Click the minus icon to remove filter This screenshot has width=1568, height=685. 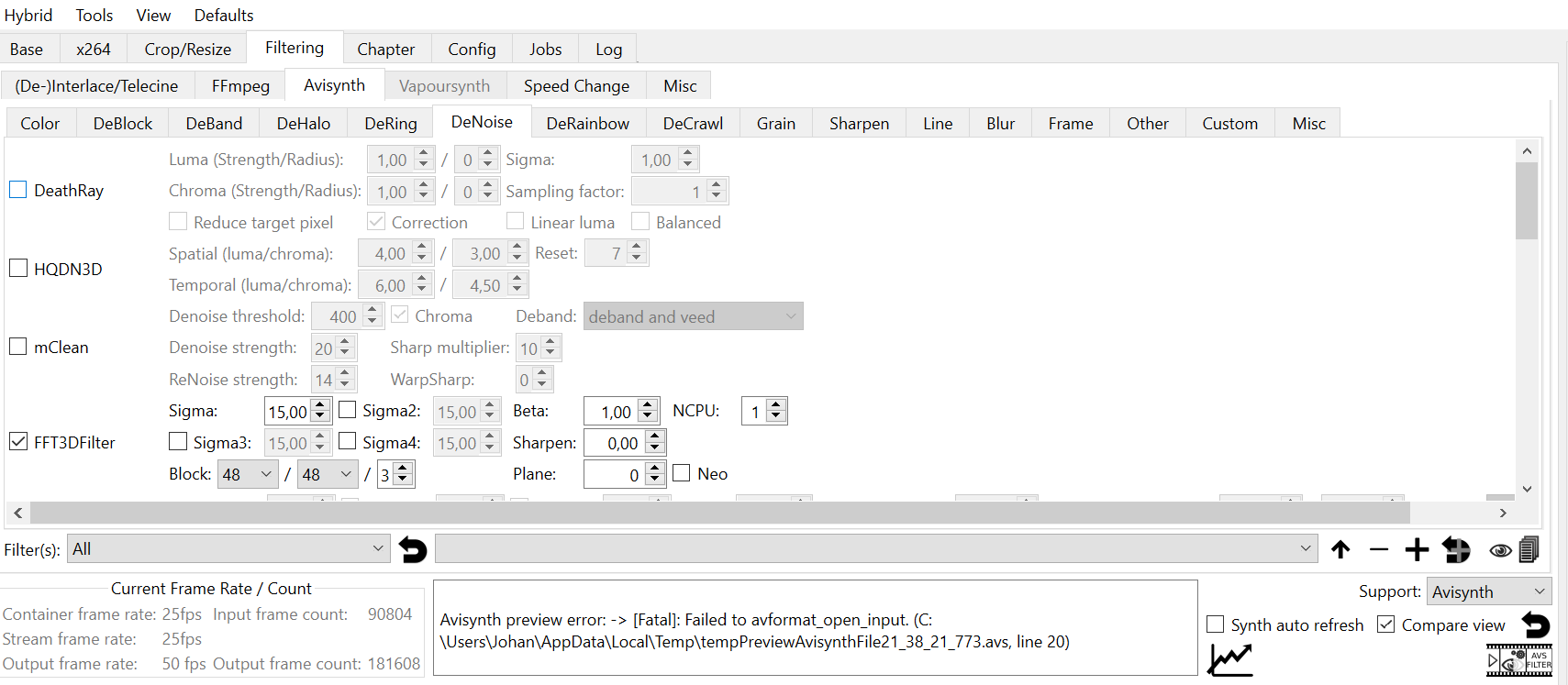click(x=1378, y=549)
